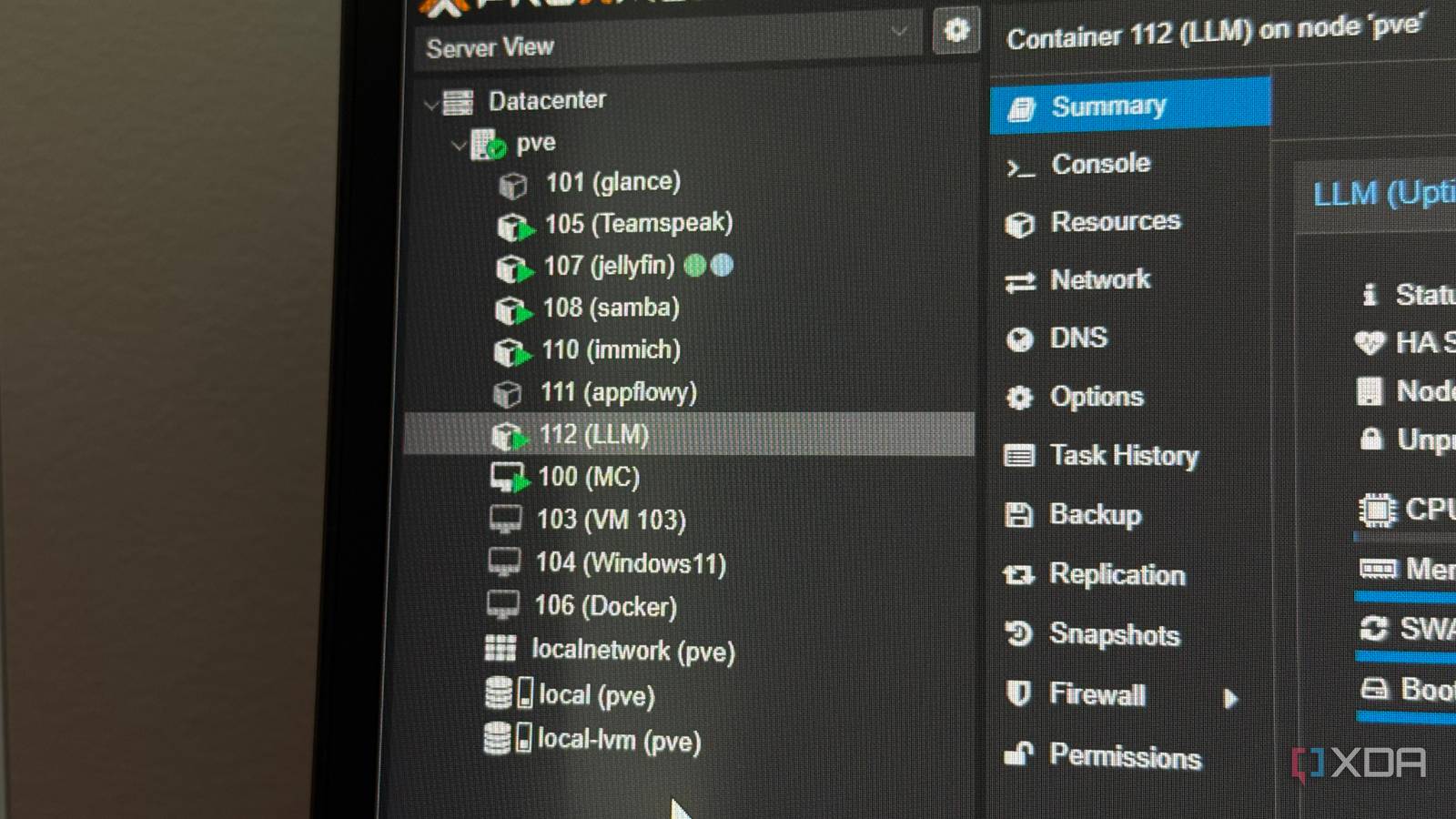Click the Task History list icon
This screenshot has height=819, width=1456.
click(x=1018, y=455)
